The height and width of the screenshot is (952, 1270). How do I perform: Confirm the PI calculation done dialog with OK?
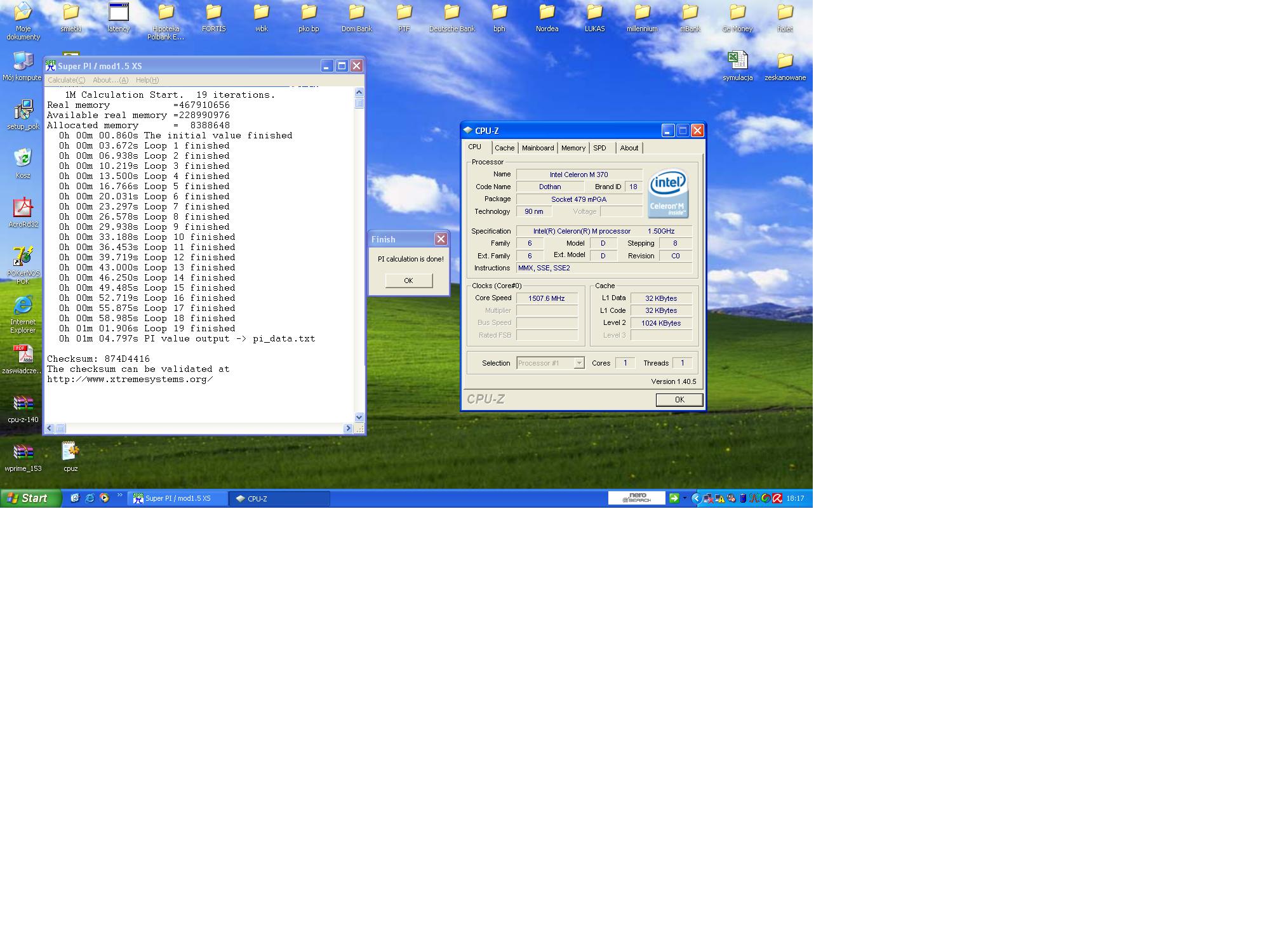[x=409, y=281]
